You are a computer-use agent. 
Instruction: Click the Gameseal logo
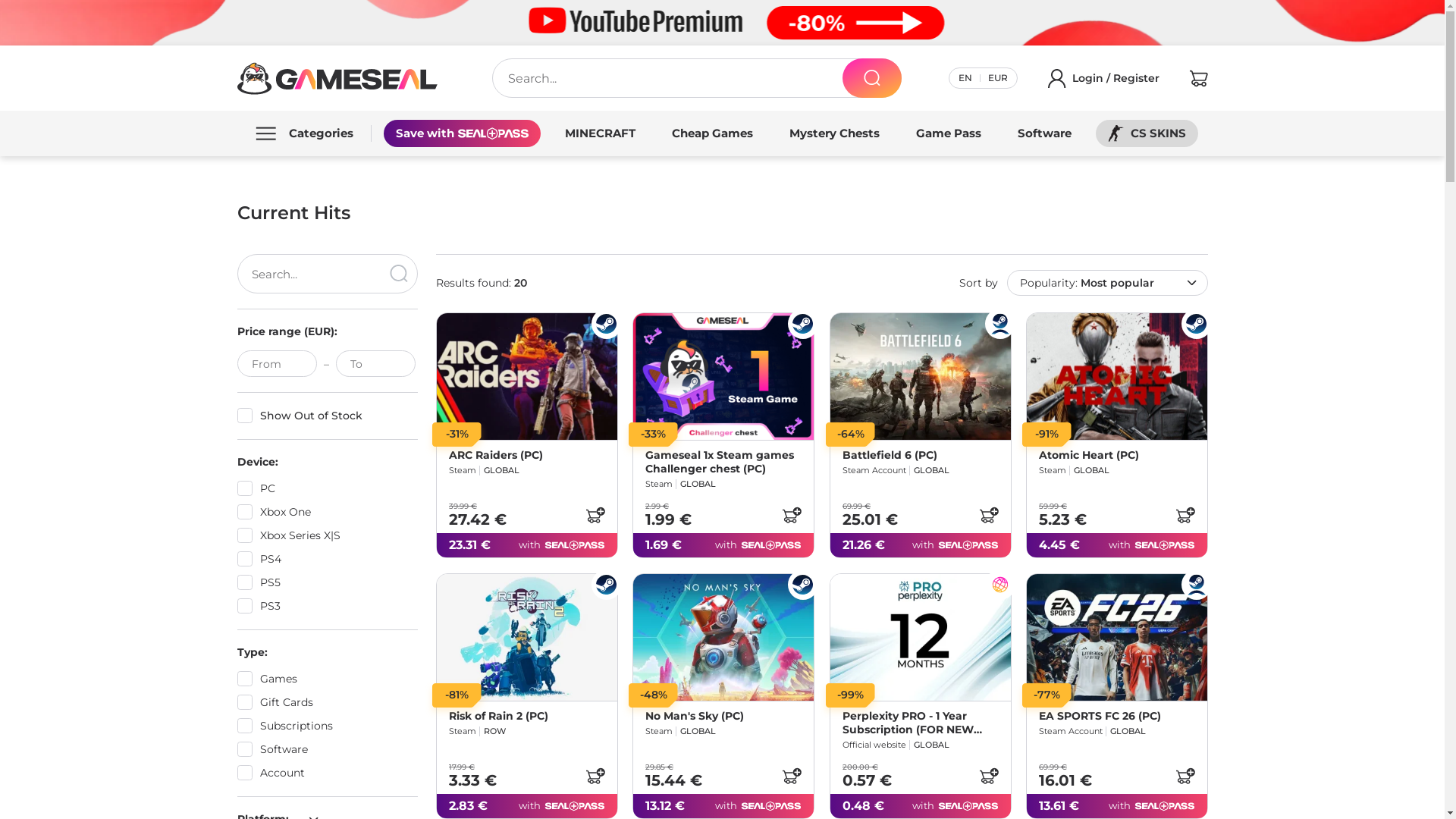pos(337,78)
